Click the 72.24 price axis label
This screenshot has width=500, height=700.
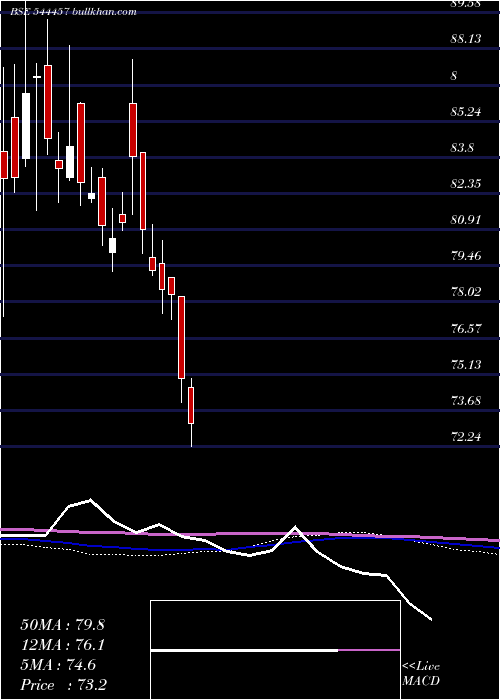466,437
